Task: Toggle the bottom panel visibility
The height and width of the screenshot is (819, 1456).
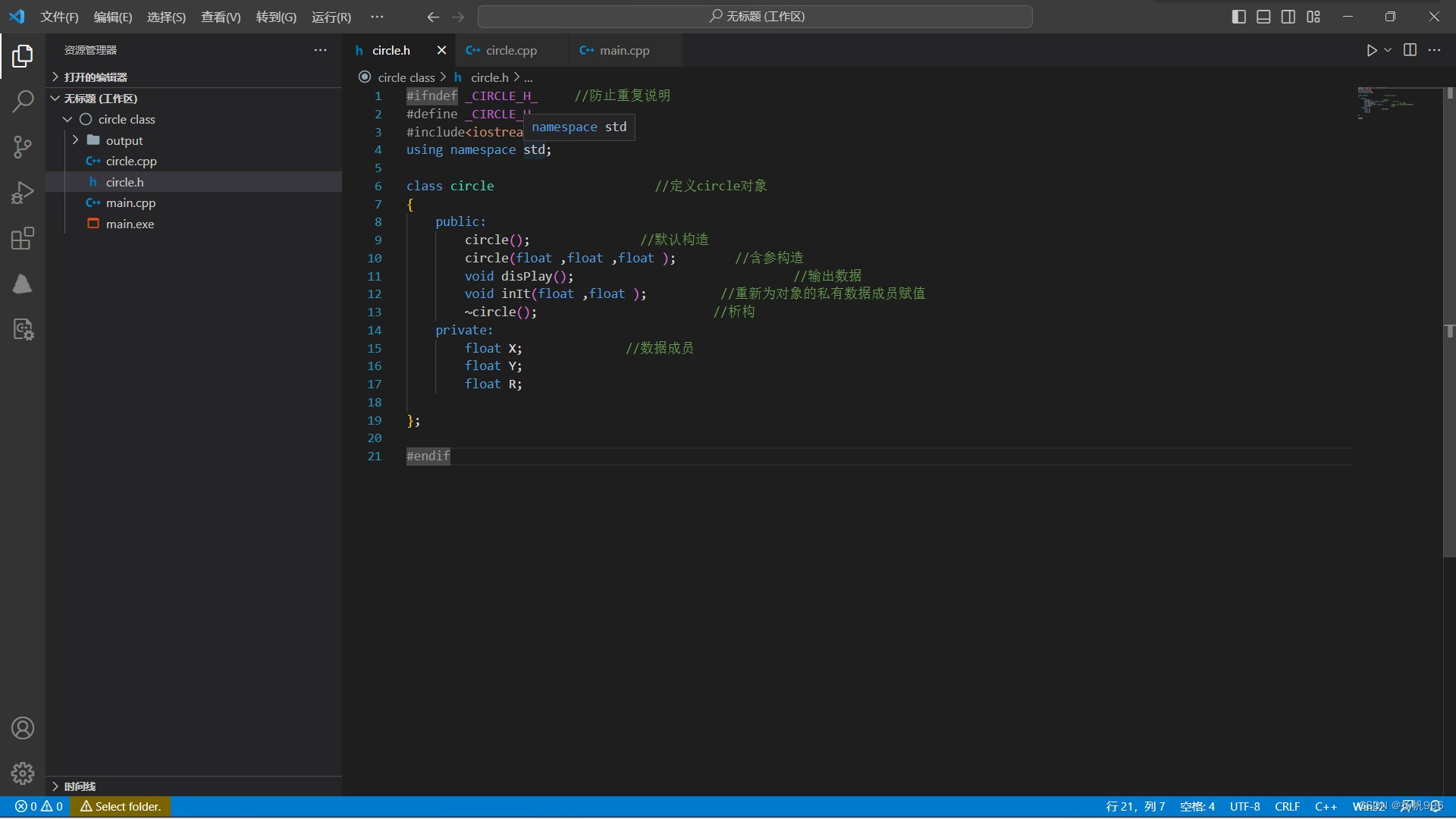Action: [x=1263, y=17]
